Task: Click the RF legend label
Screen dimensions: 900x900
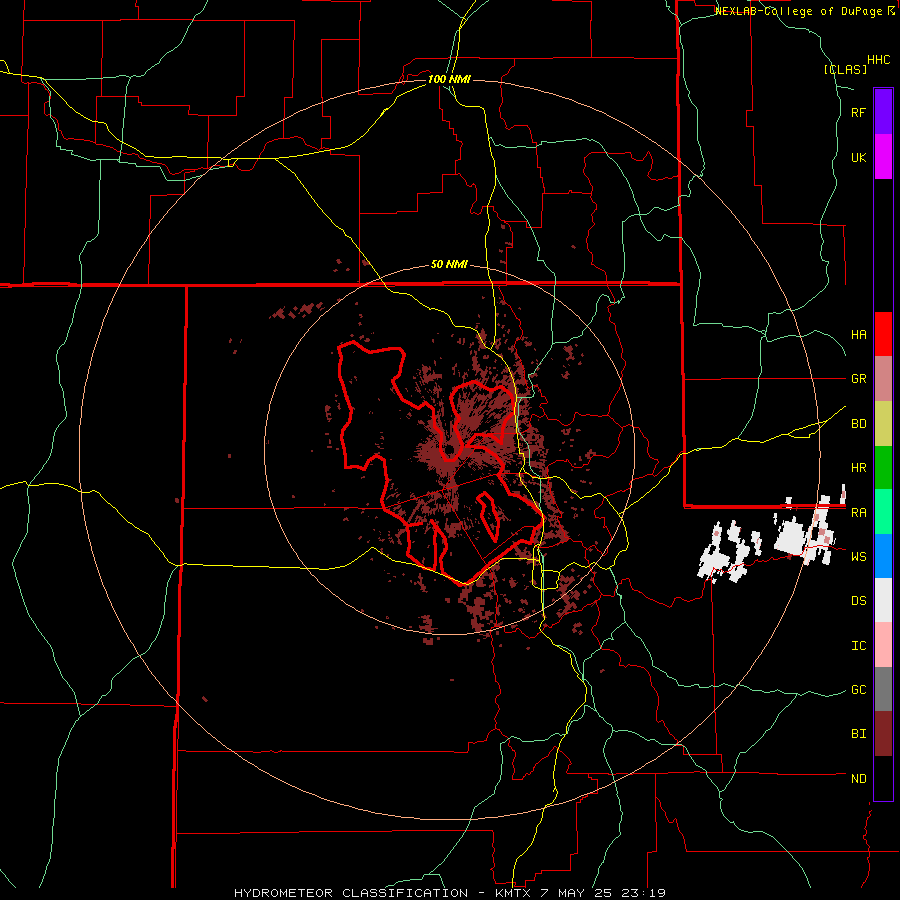Action: [x=858, y=113]
